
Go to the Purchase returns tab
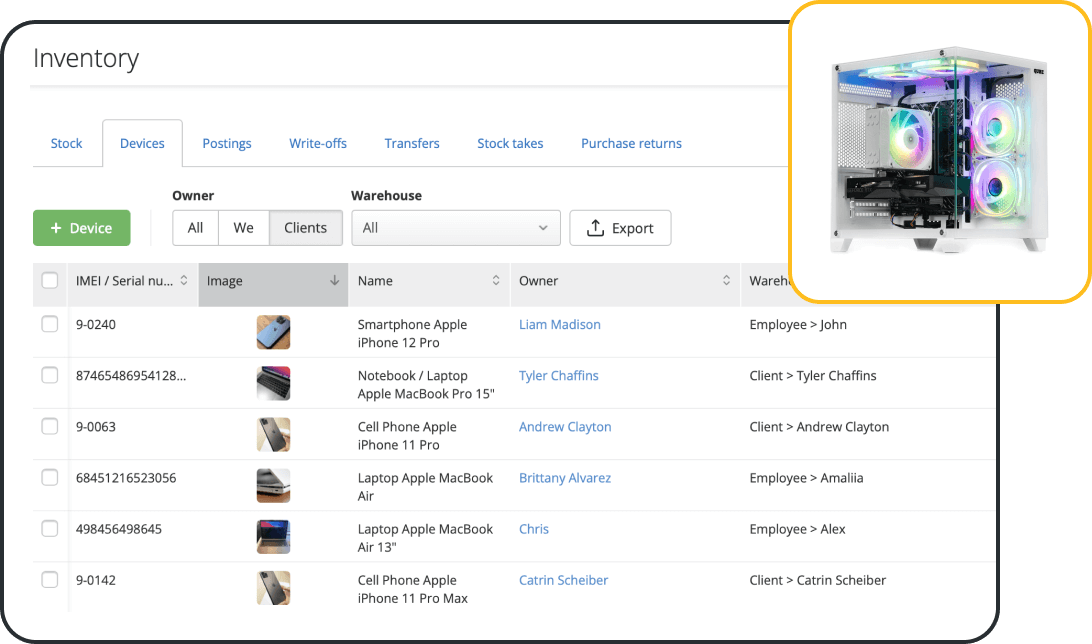(x=631, y=143)
